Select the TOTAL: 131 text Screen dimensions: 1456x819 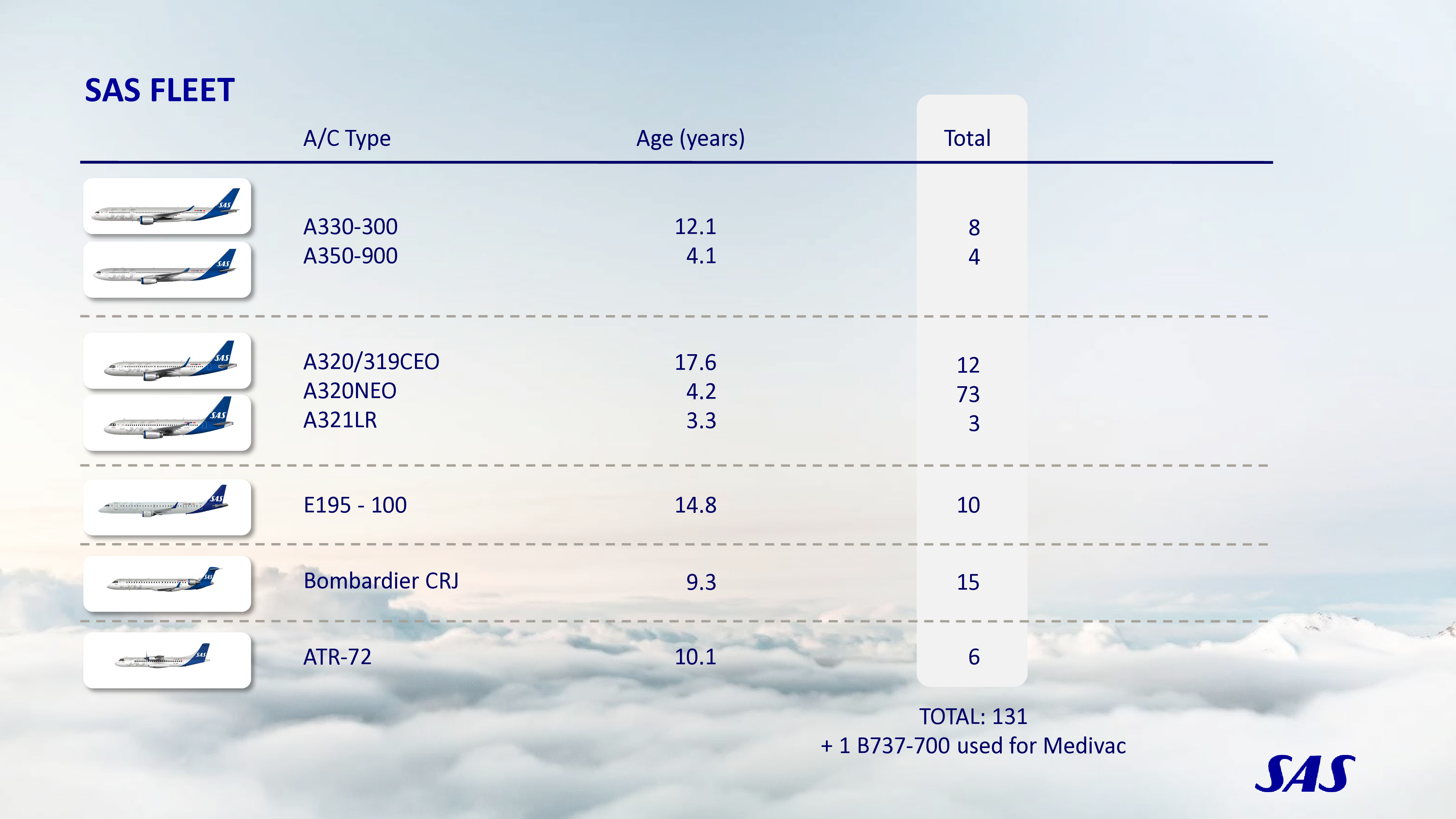(x=973, y=717)
